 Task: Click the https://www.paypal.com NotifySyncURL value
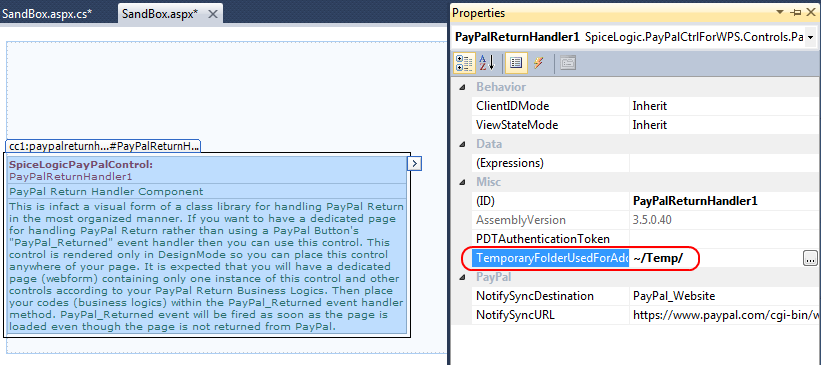tap(725, 315)
